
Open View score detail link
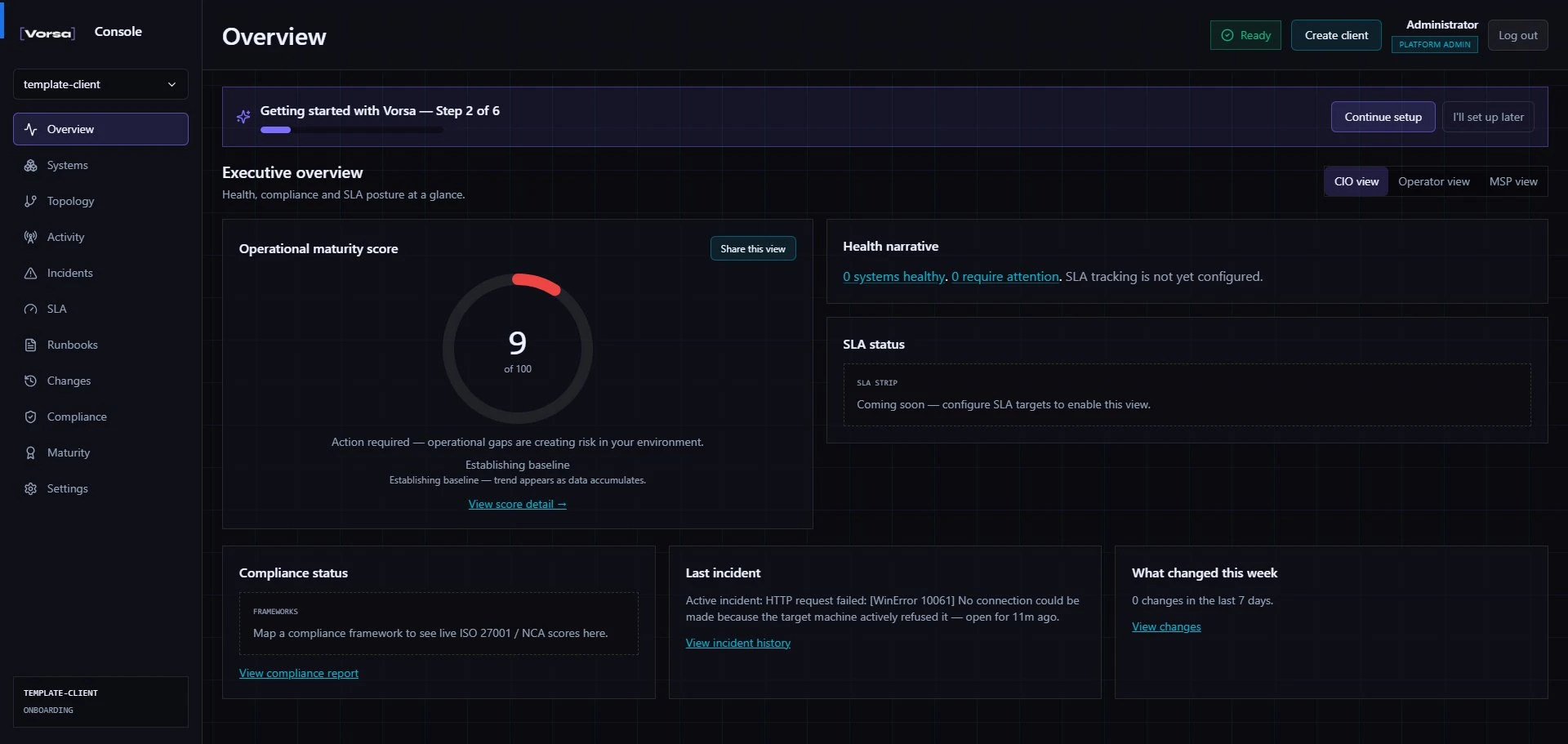[517, 504]
